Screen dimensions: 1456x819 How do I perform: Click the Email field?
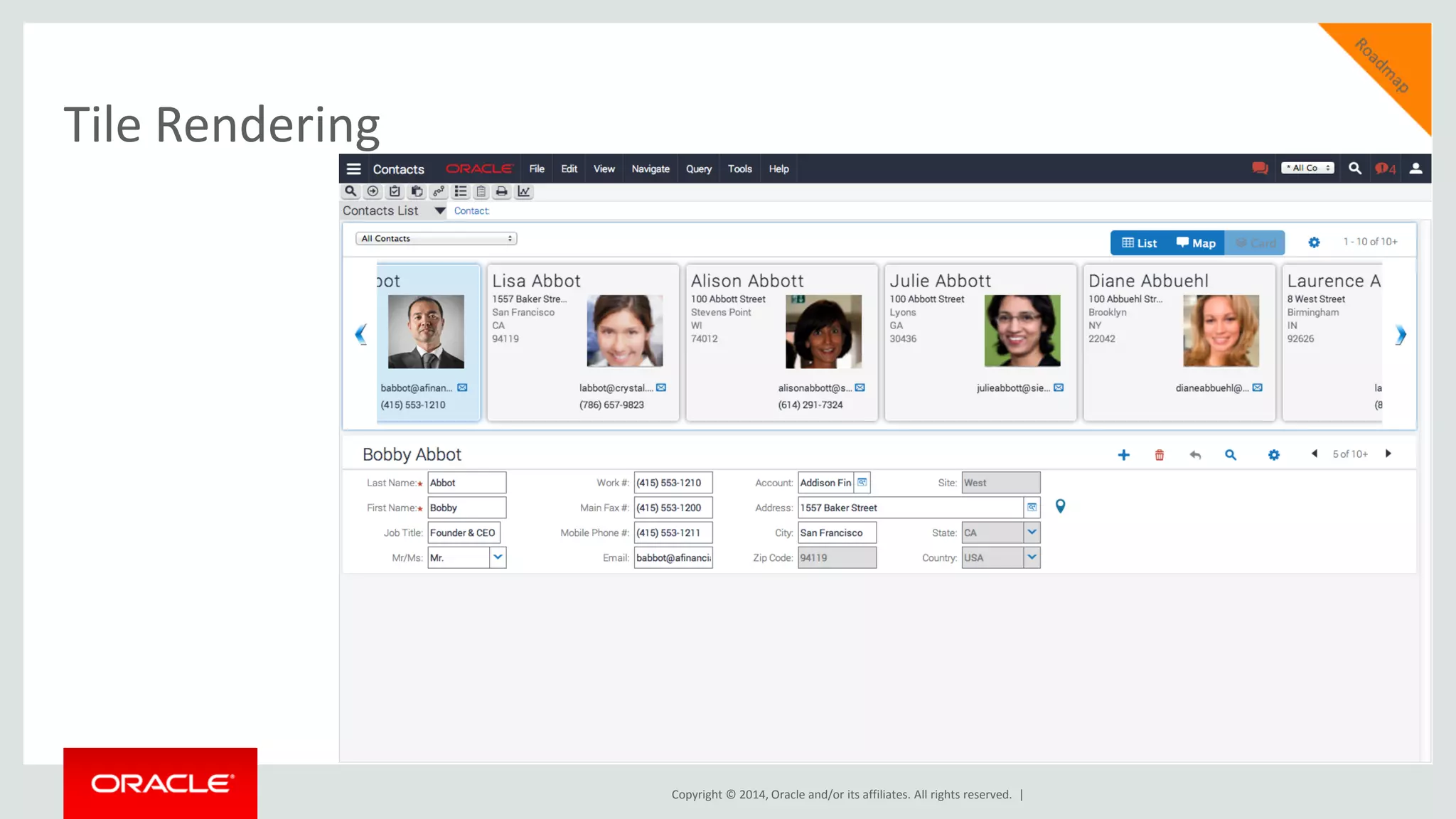coord(673,557)
